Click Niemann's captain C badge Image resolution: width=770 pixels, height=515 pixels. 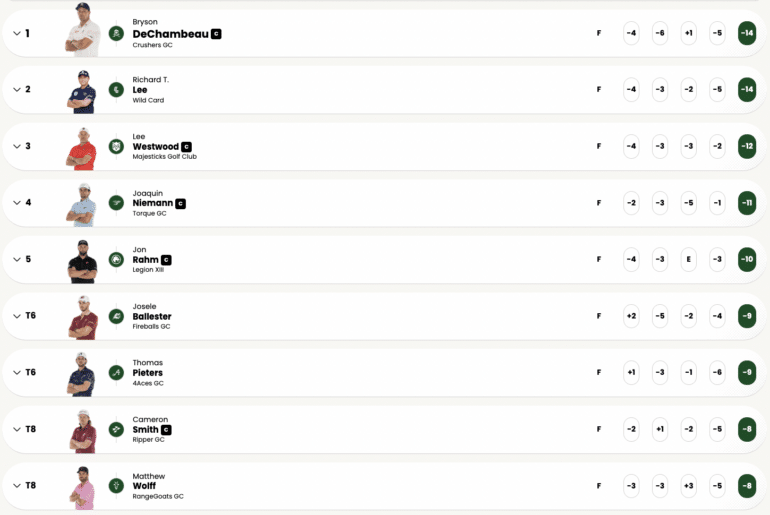click(181, 203)
